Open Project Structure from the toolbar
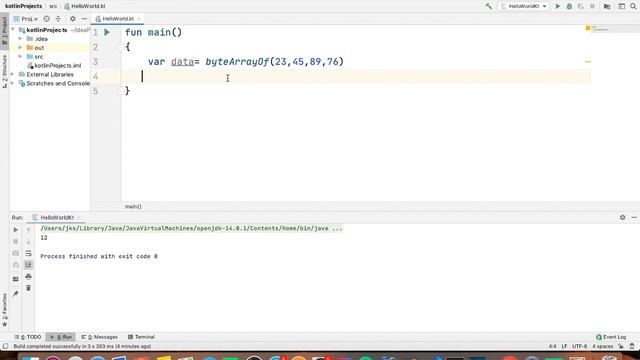The width and height of the screenshot is (640, 360). tap(607, 6)
